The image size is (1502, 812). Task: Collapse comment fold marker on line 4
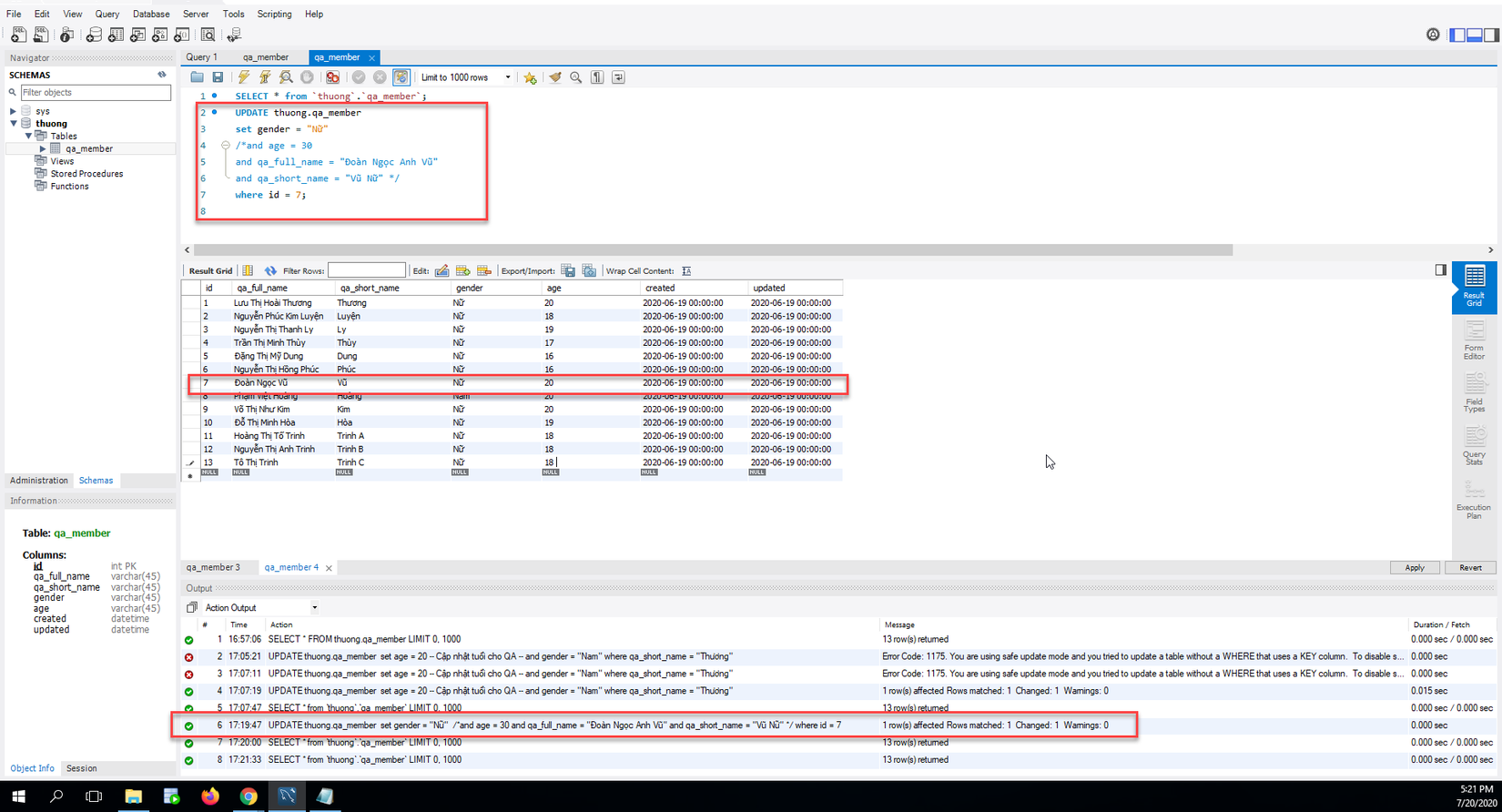[225, 146]
